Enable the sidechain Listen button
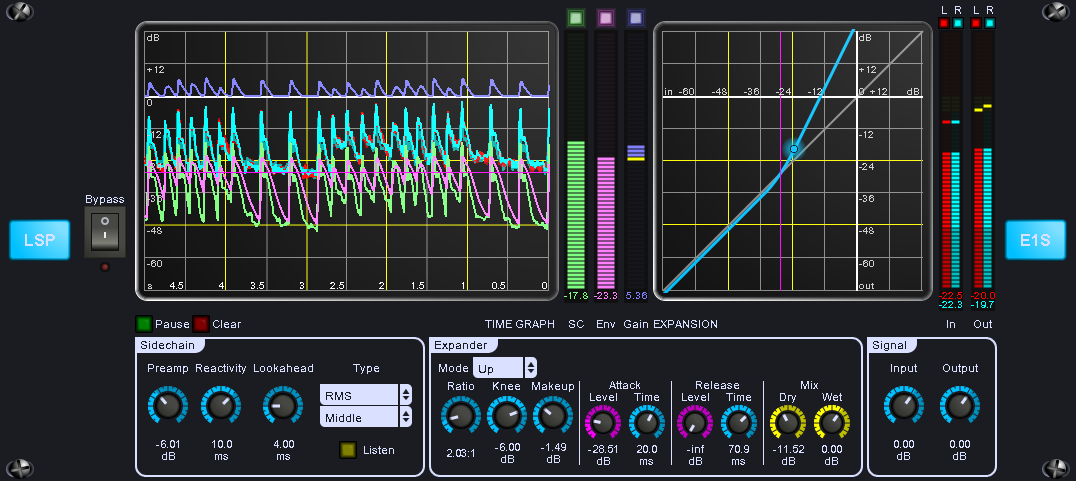This screenshot has height=481, width=1076. (x=349, y=450)
